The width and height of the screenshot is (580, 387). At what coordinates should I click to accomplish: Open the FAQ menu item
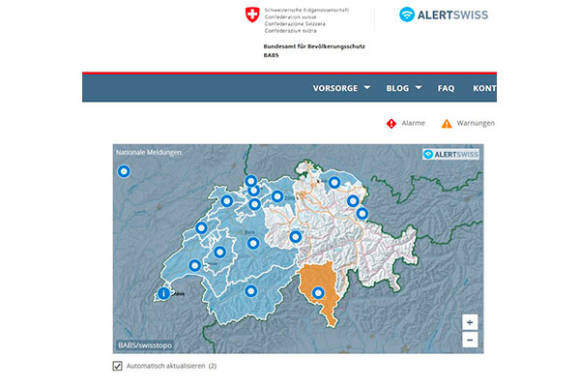click(x=446, y=88)
